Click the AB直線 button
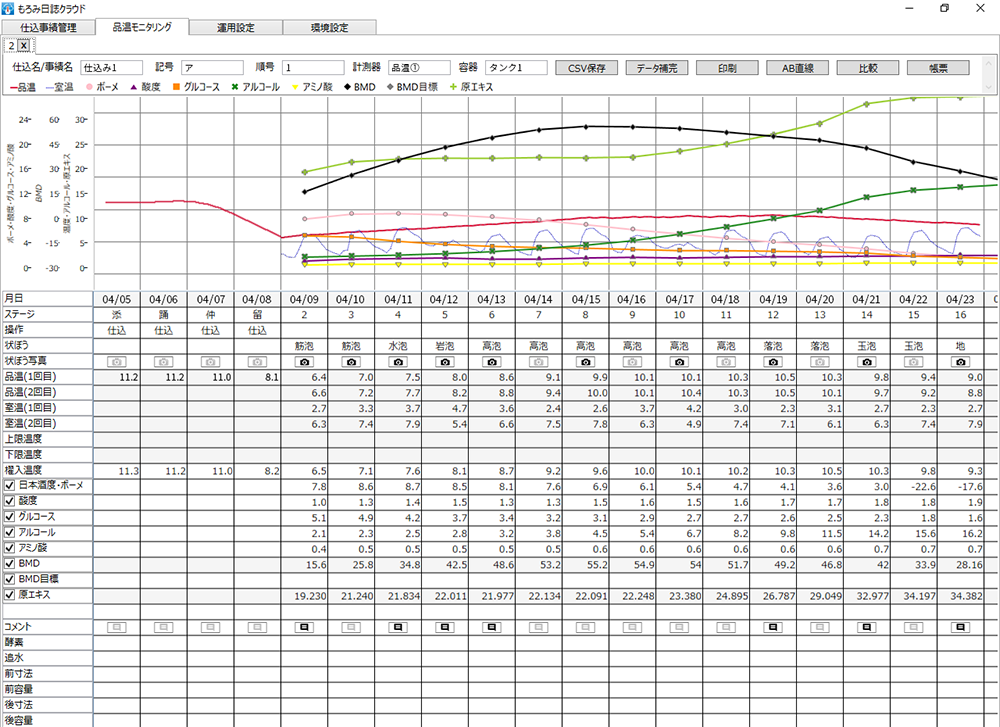Screen dimensions: 1000x727 pos(798,68)
